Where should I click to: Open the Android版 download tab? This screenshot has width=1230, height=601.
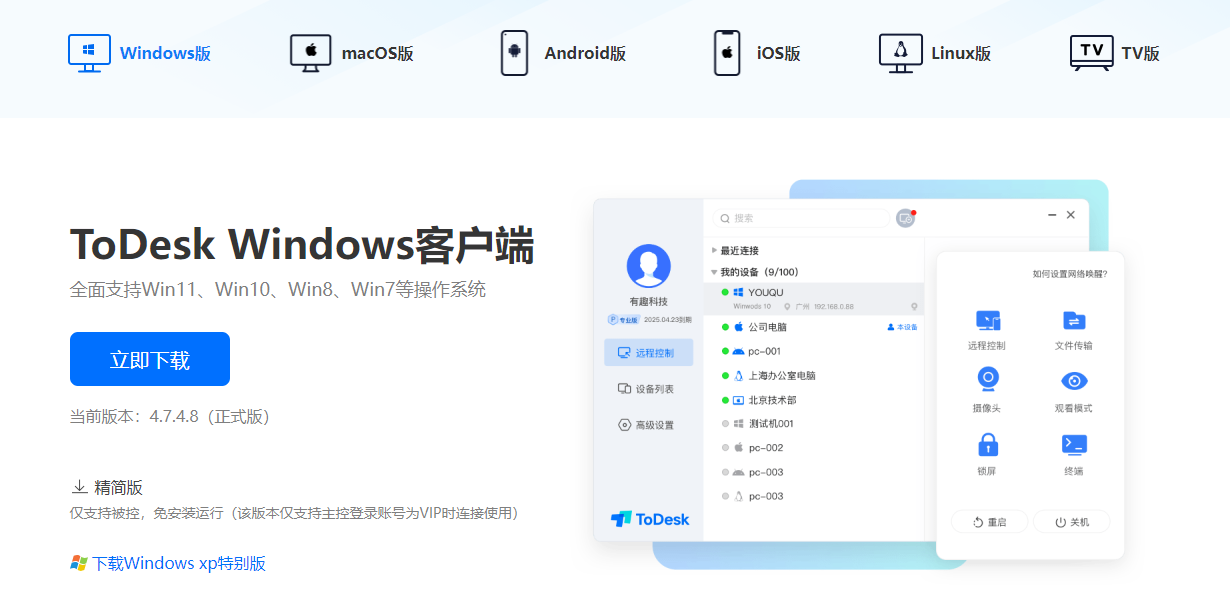(x=563, y=53)
